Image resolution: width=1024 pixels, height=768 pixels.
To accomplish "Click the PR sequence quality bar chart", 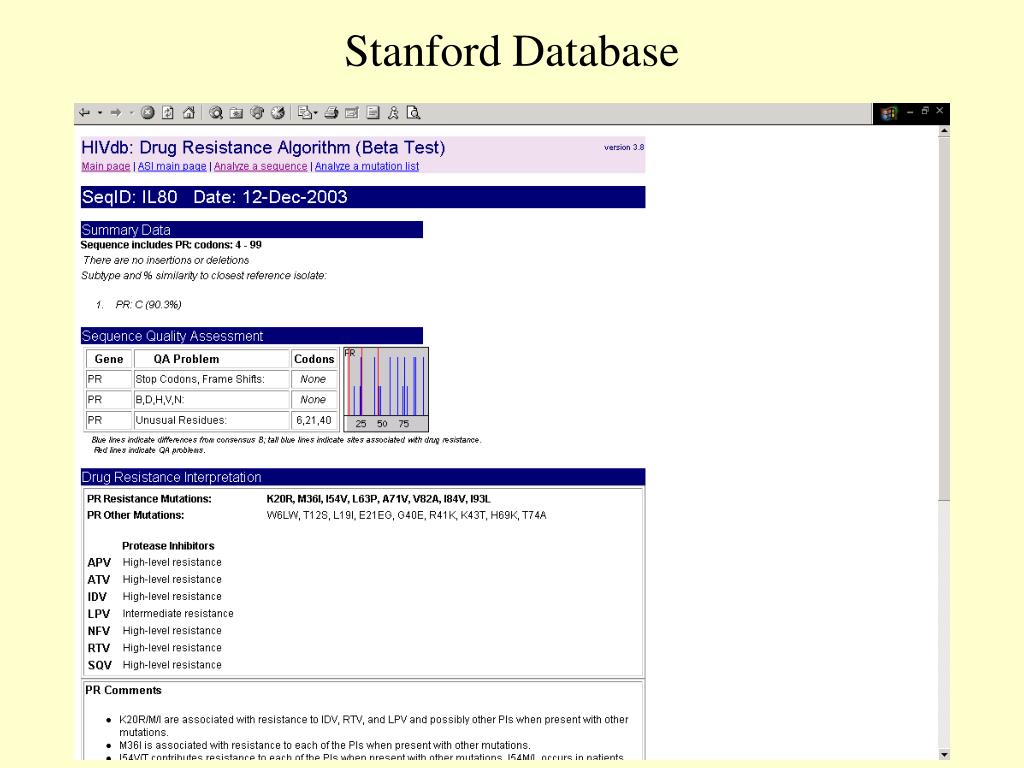I will click(x=386, y=389).
